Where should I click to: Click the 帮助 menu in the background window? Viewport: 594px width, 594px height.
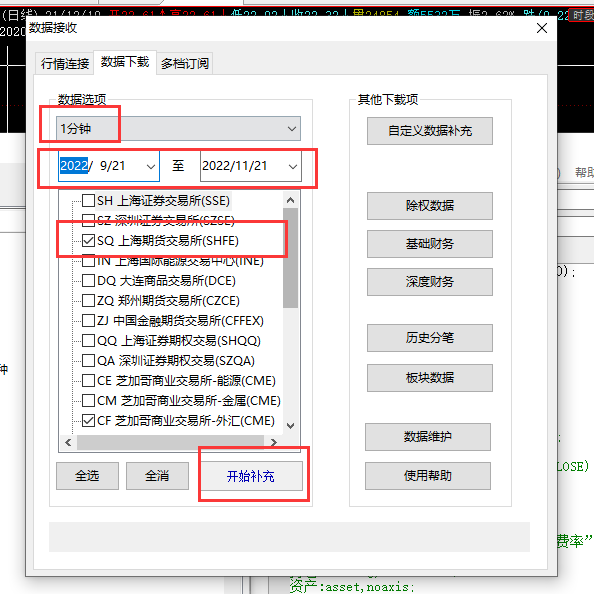[x=584, y=173]
